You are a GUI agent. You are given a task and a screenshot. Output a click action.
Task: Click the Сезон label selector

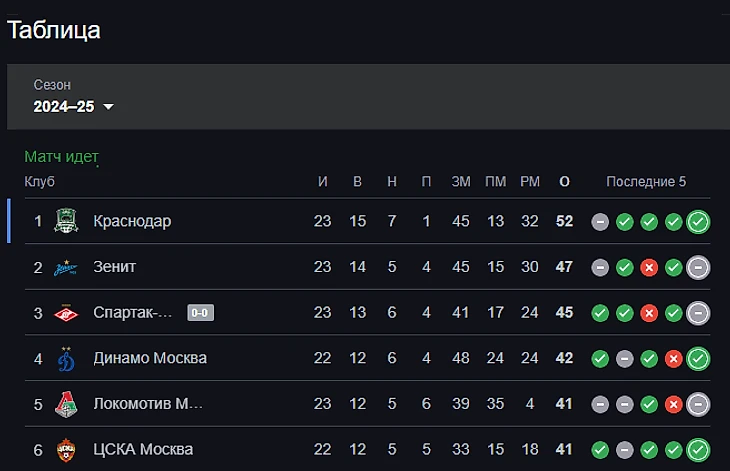52,85
